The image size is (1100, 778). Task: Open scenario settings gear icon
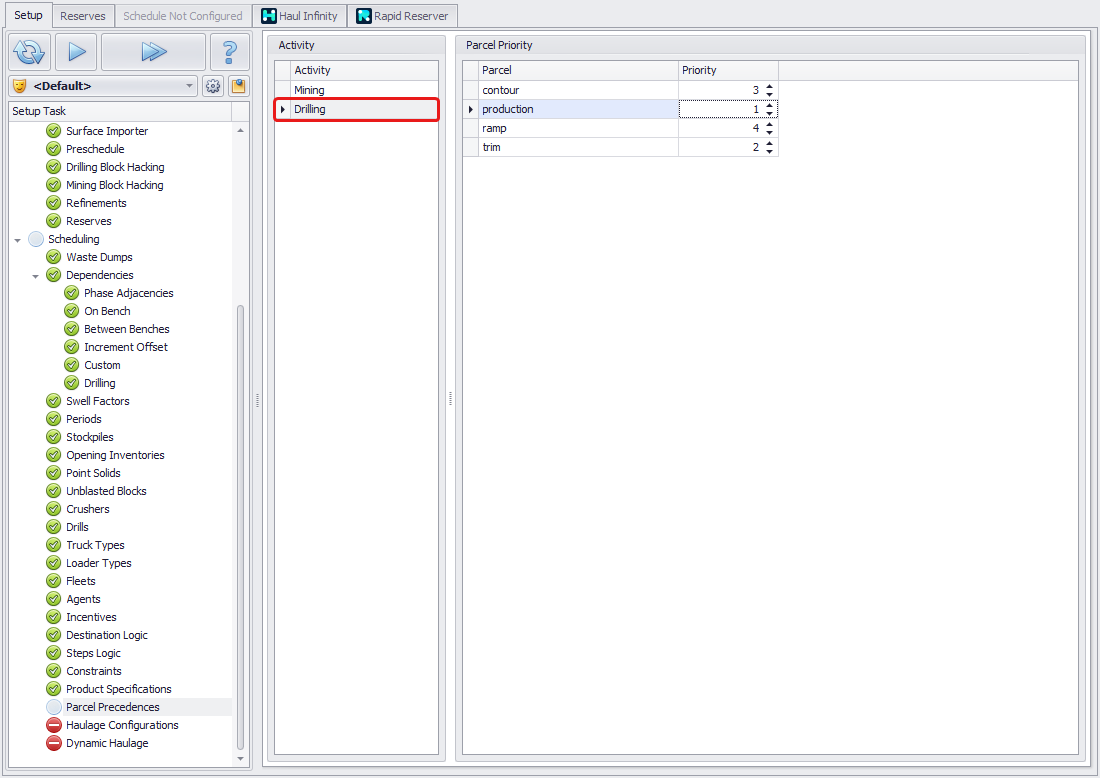click(213, 86)
